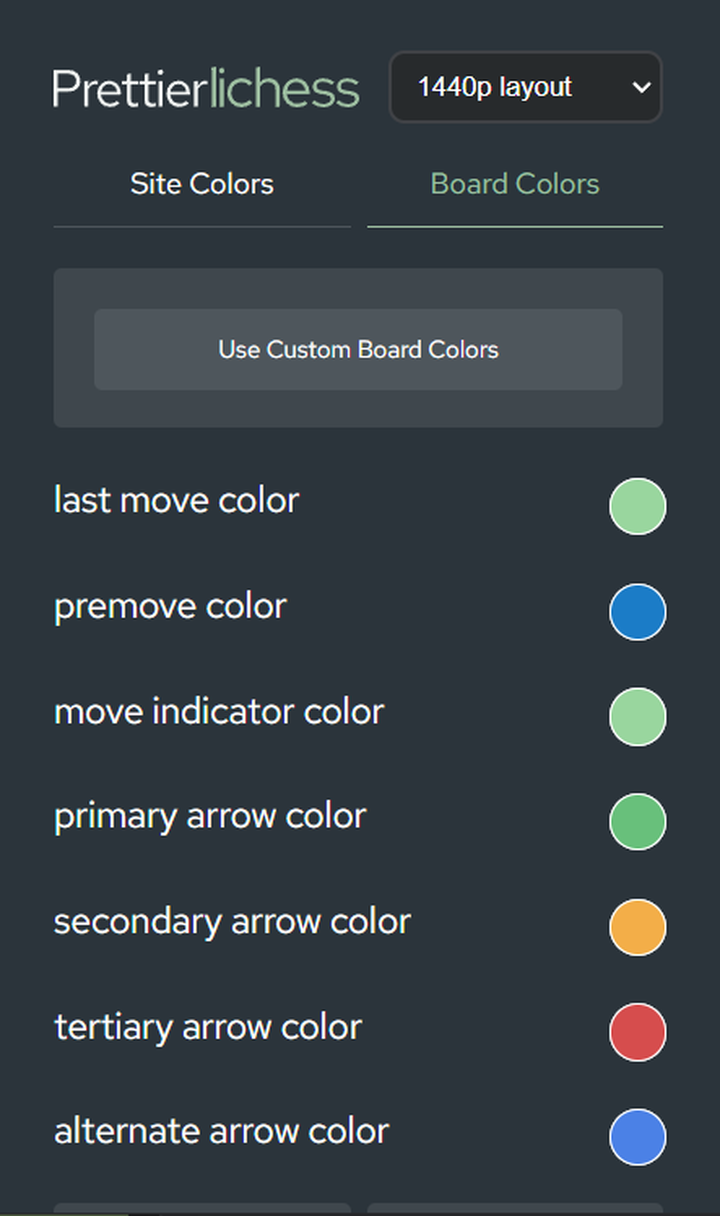The height and width of the screenshot is (1216, 720).
Task: Click the primary arrow color green swatch
Action: click(x=637, y=822)
